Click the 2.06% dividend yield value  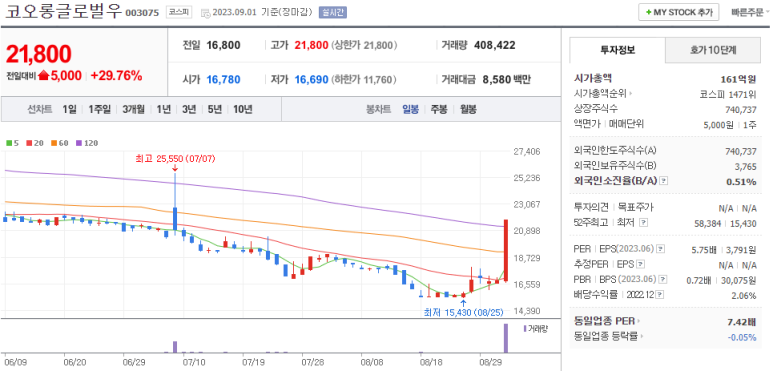[743, 296]
